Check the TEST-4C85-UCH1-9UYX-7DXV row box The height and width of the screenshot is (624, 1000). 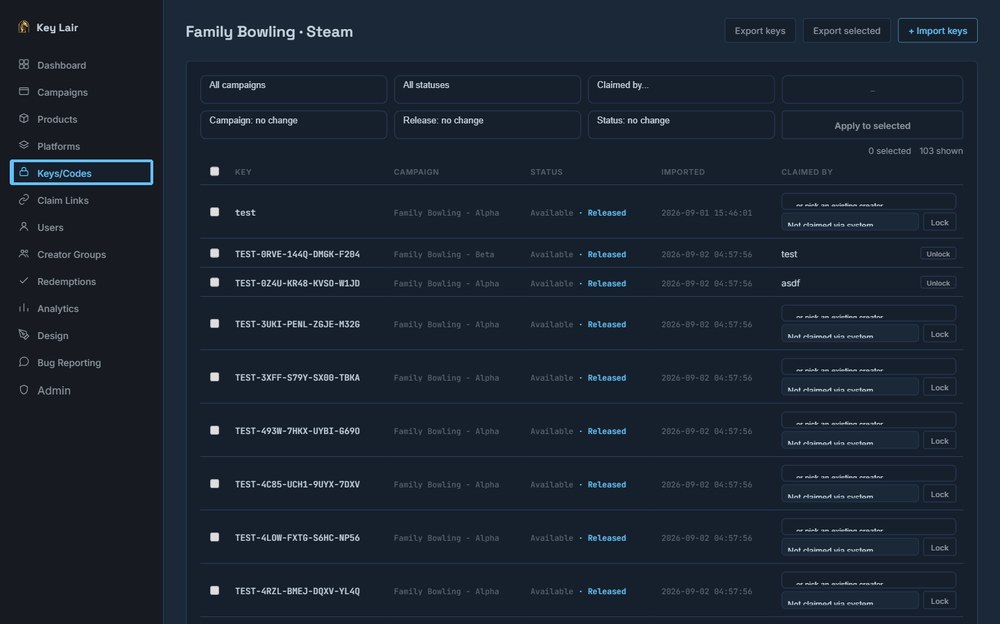(x=214, y=484)
